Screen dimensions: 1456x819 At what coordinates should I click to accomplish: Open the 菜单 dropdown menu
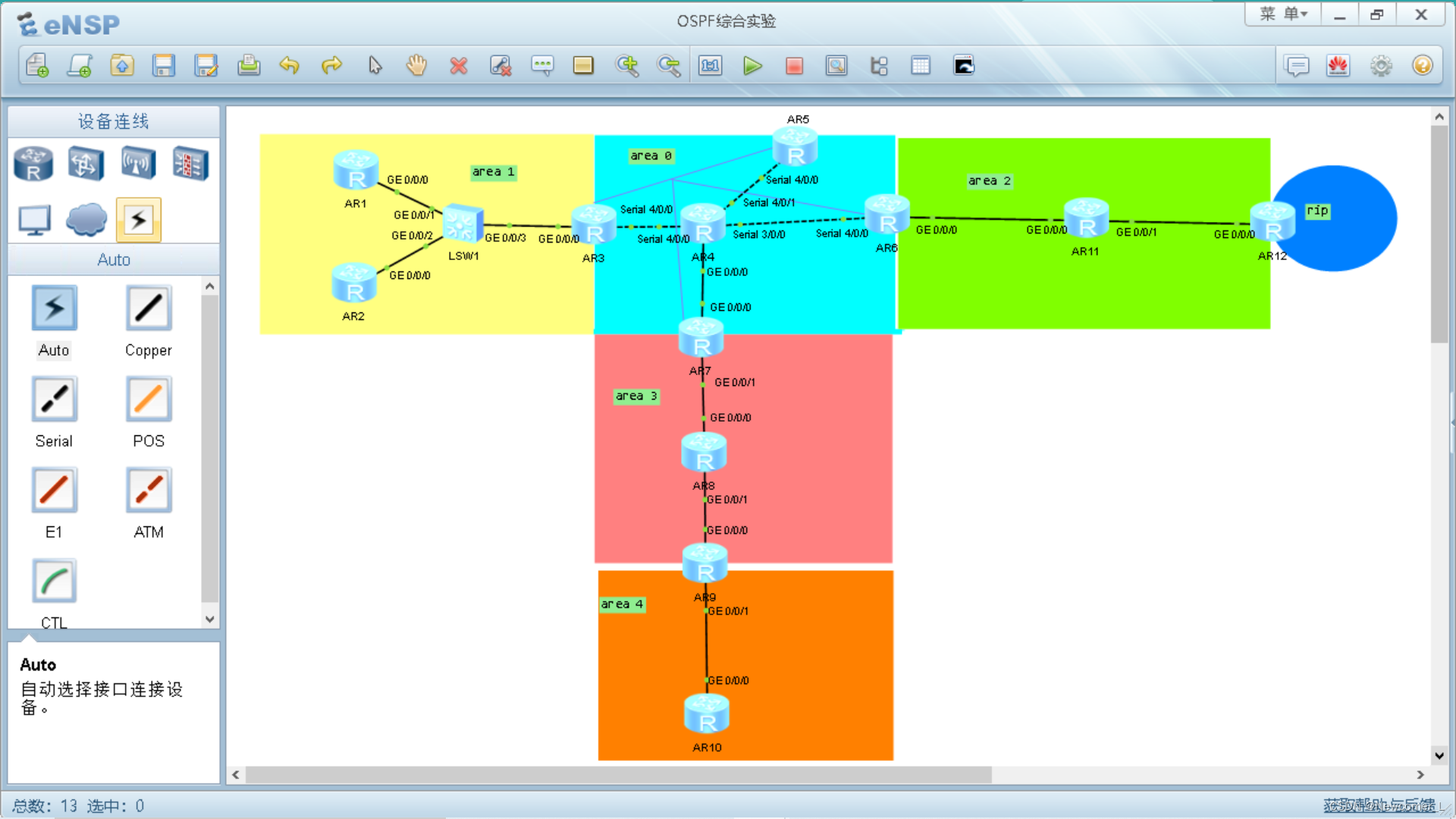[x=1282, y=14]
